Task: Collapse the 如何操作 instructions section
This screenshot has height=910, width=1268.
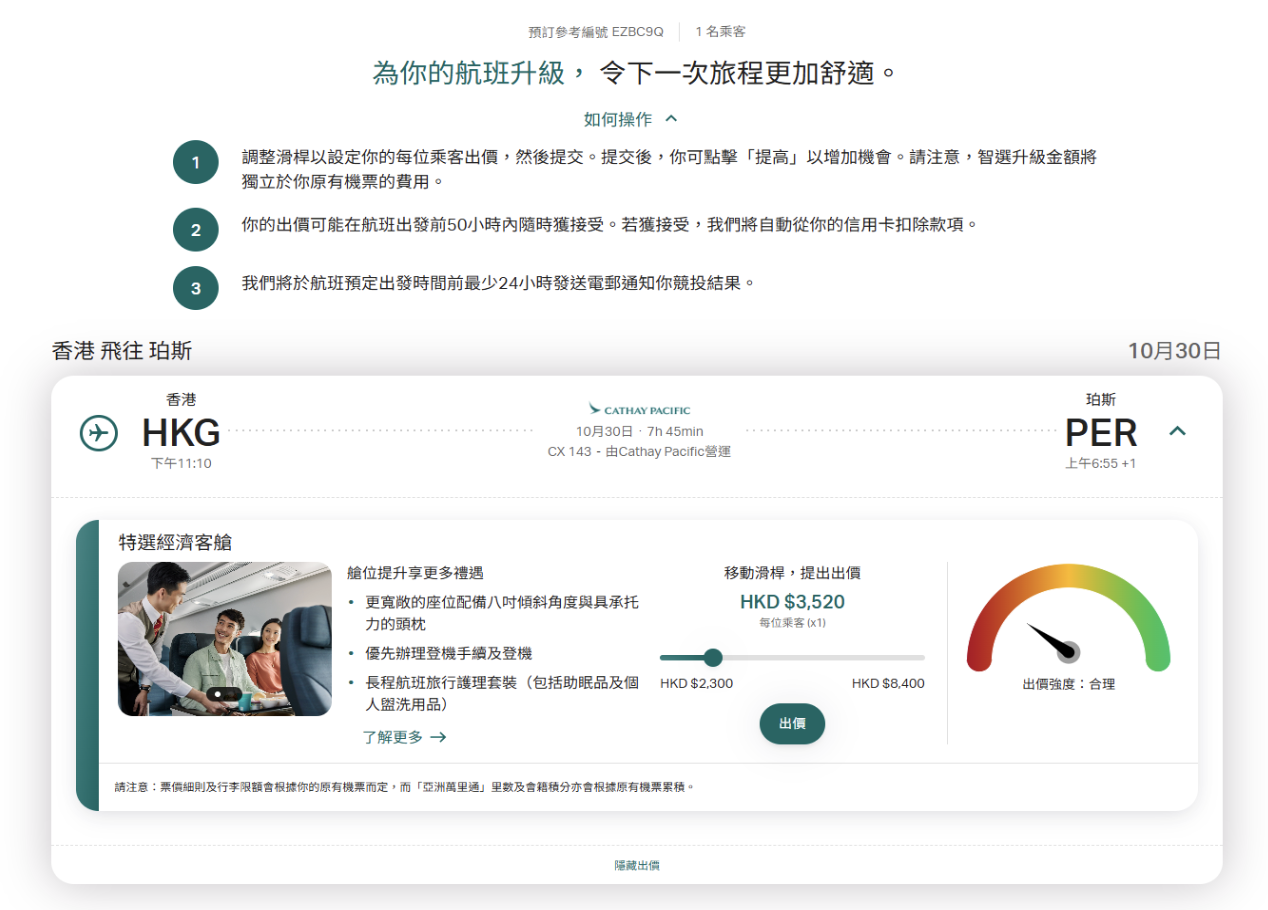Action: pyautogui.click(x=631, y=119)
